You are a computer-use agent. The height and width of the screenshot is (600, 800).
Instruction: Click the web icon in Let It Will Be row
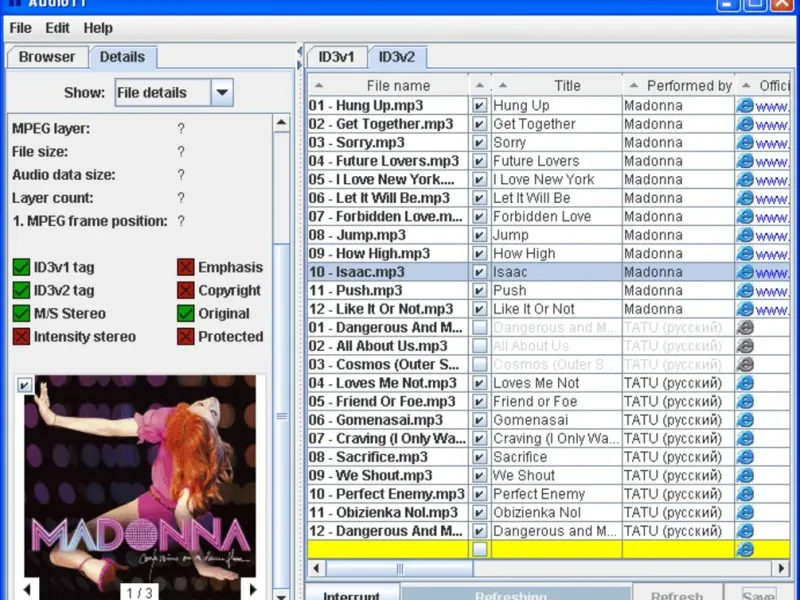[745, 198]
